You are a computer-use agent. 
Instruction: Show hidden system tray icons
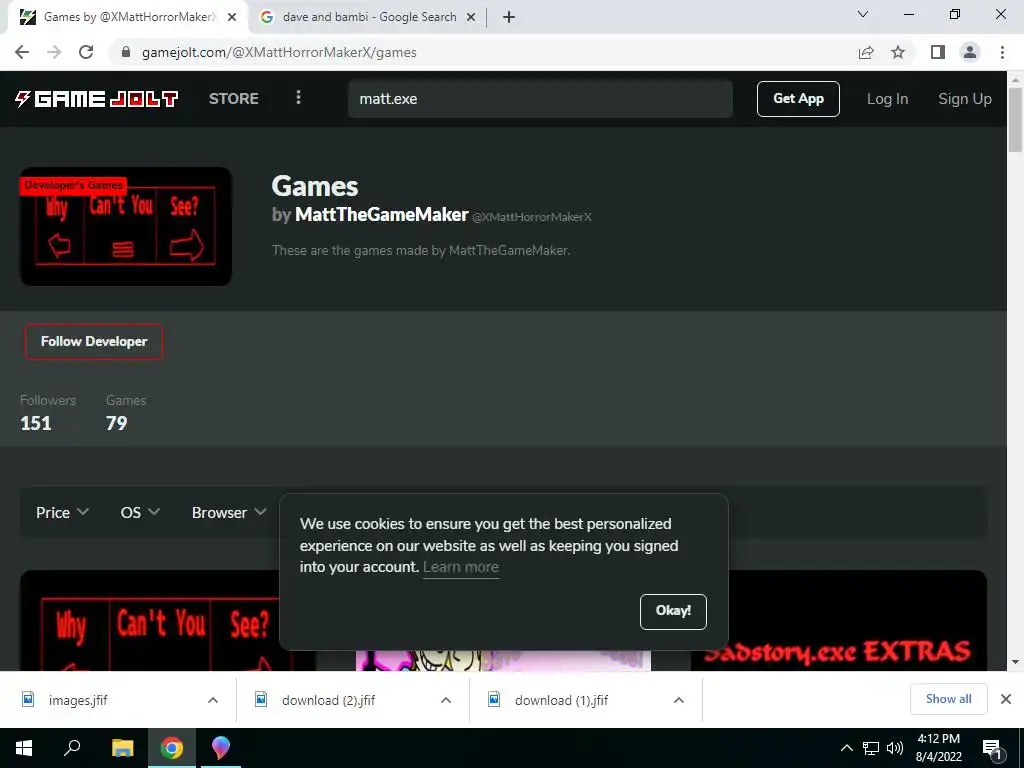pyautogui.click(x=846, y=748)
